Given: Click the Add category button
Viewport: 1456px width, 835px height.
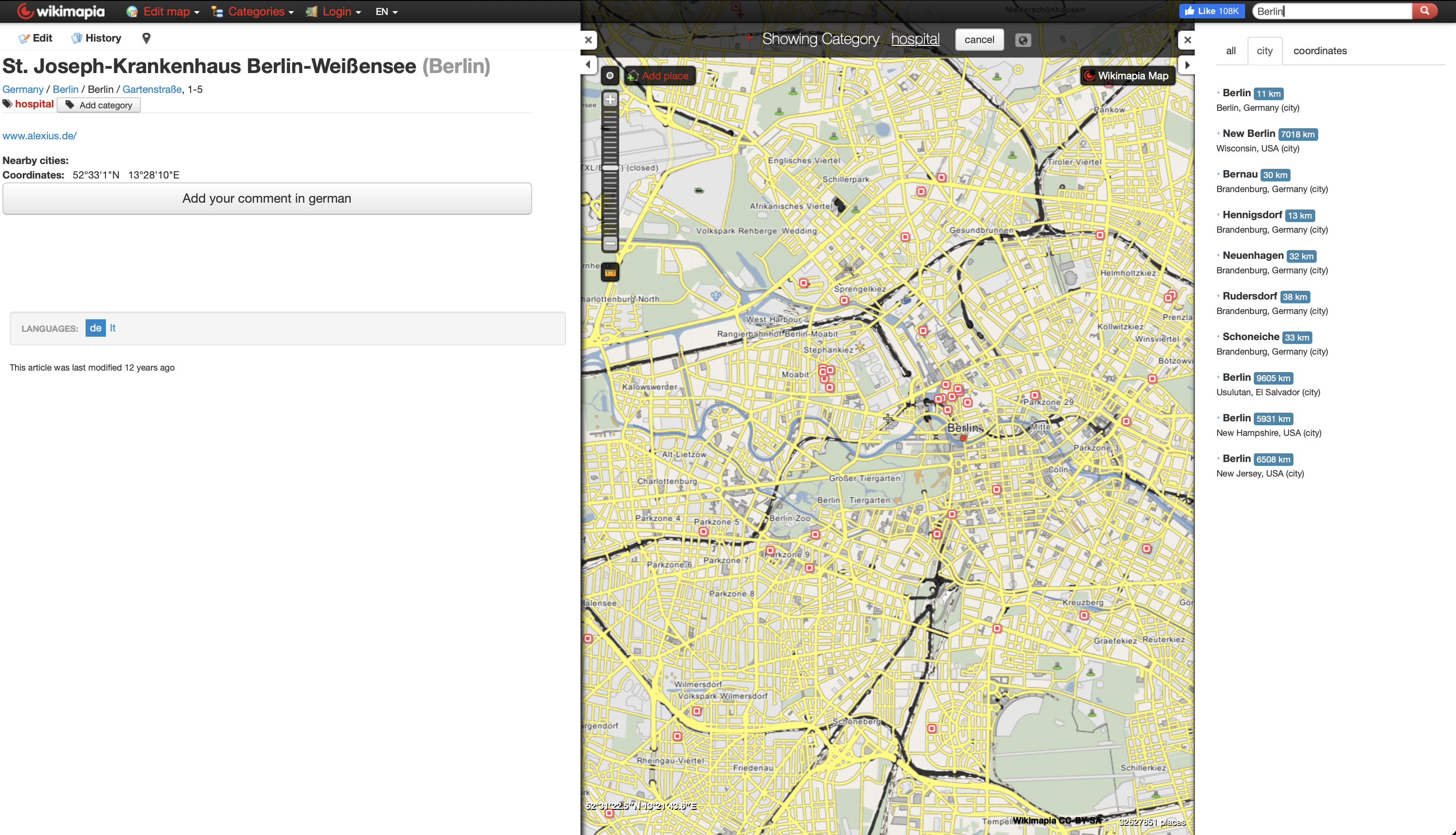Looking at the screenshot, I should point(99,105).
